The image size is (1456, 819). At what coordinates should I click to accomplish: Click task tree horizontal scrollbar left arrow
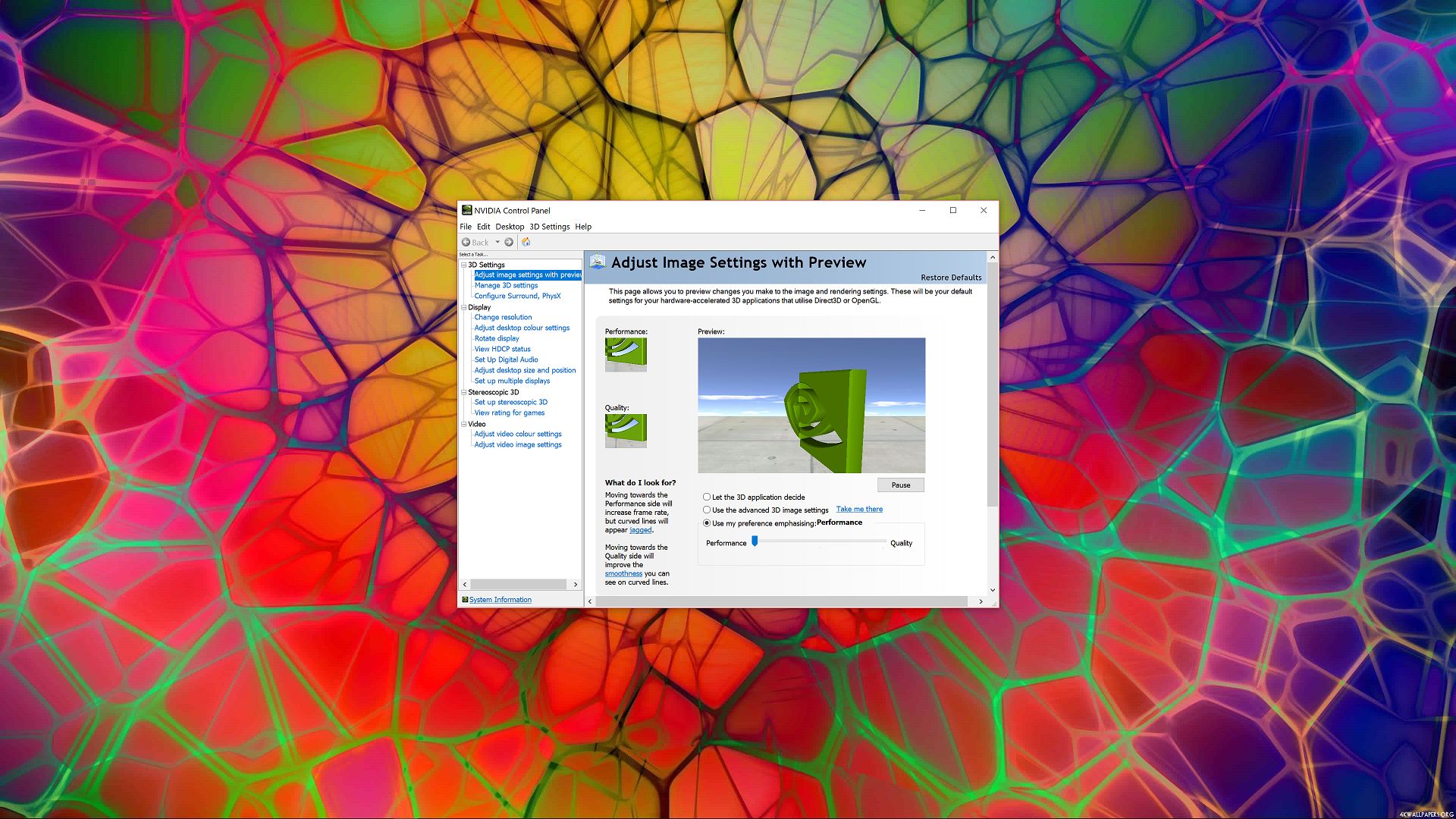coord(465,585)
